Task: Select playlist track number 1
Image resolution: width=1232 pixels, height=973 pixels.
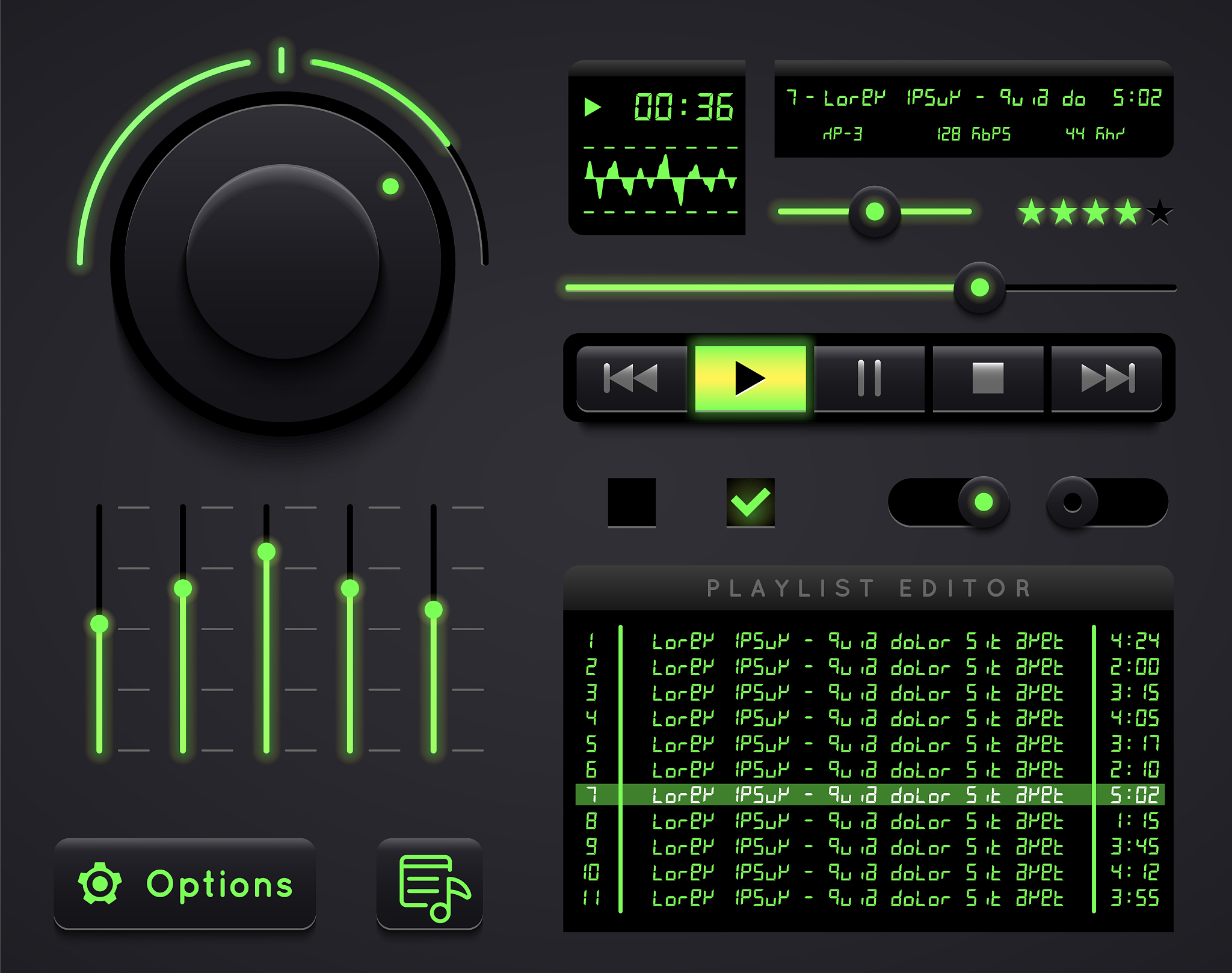Action: point(870,641)
